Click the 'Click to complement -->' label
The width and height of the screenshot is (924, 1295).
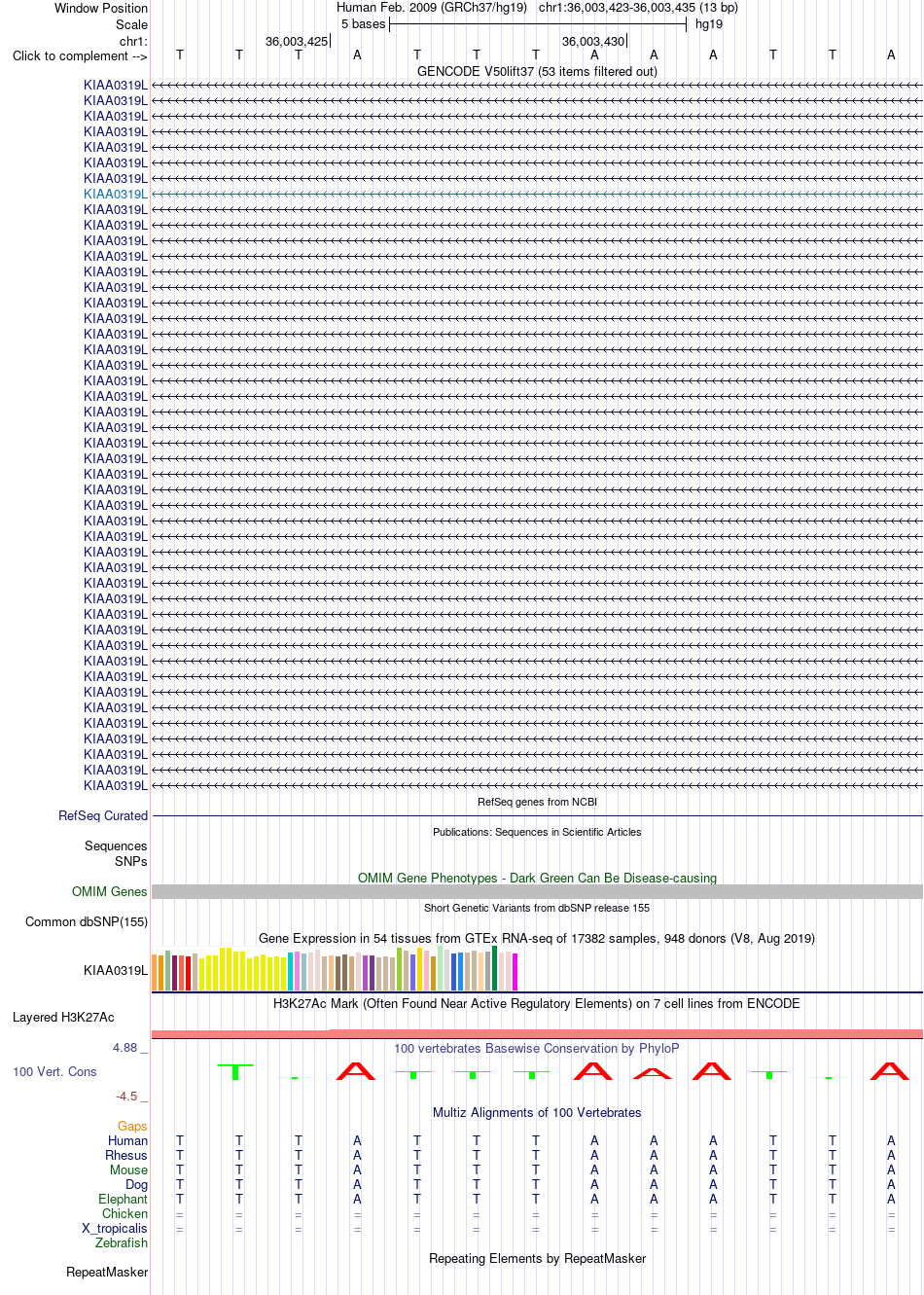[x=80, y=55]
